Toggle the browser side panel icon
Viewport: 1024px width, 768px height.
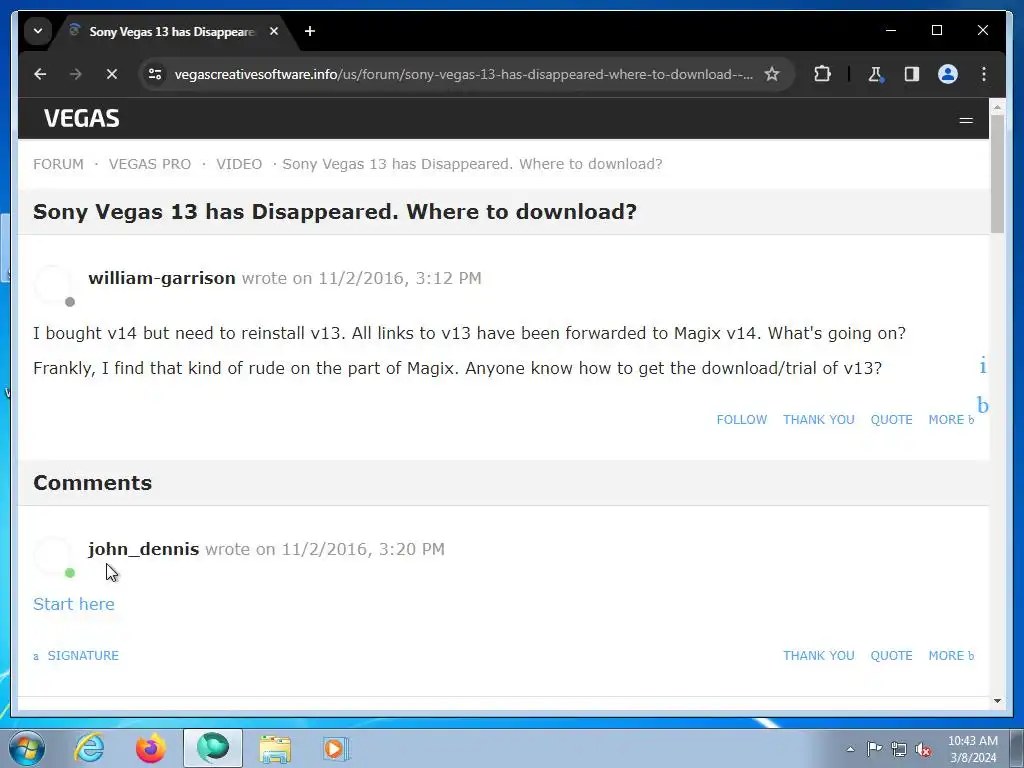click(912, 74)
